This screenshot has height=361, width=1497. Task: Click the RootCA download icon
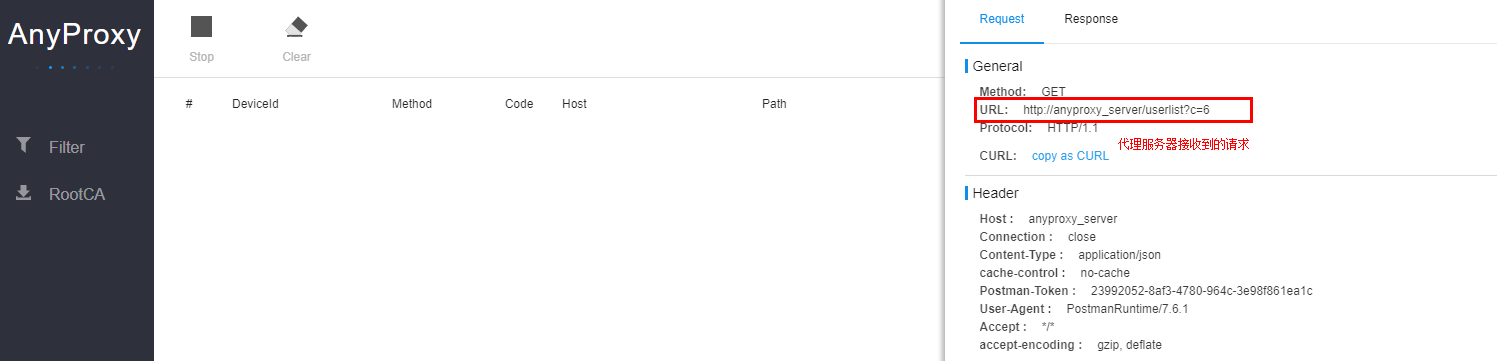(24, 193)
